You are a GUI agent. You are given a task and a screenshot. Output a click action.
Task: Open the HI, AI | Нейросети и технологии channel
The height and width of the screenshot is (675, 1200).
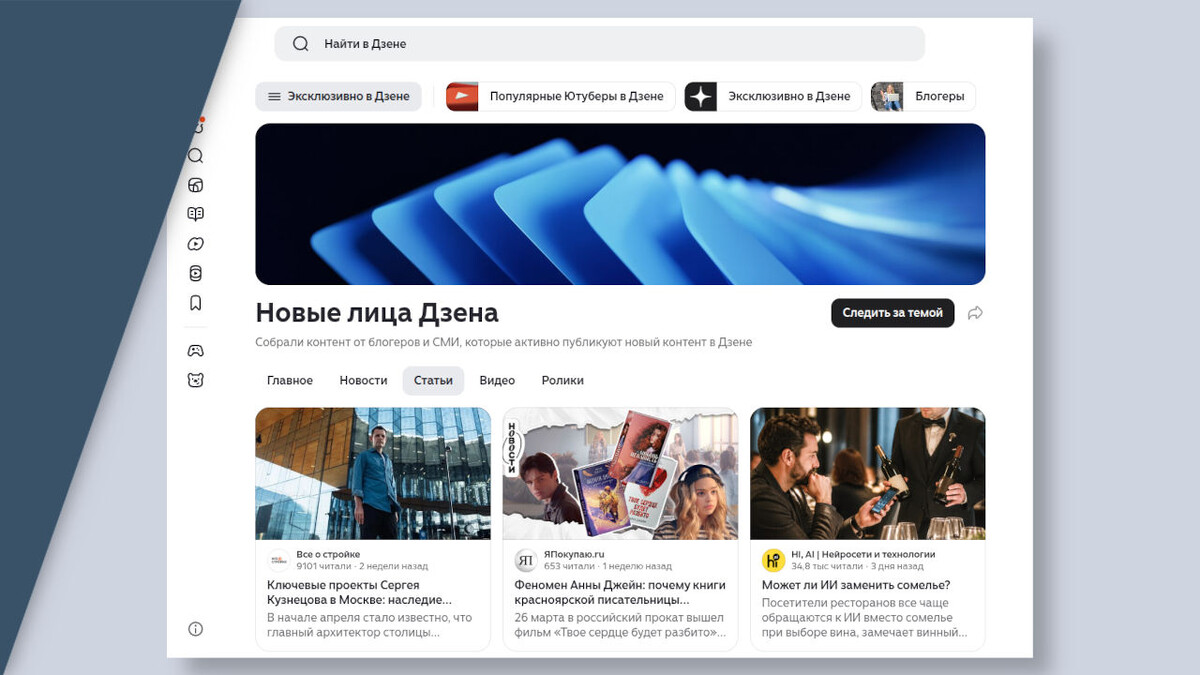coord(863,554)
